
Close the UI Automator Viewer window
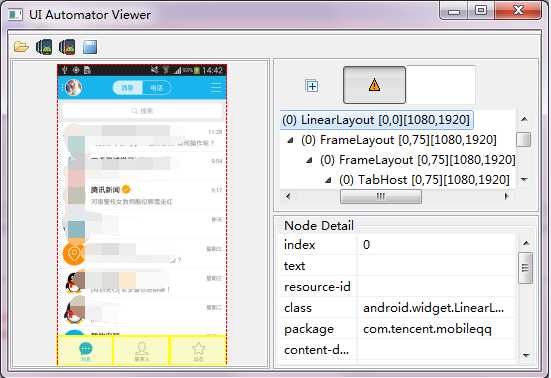[x=518, y=10]
